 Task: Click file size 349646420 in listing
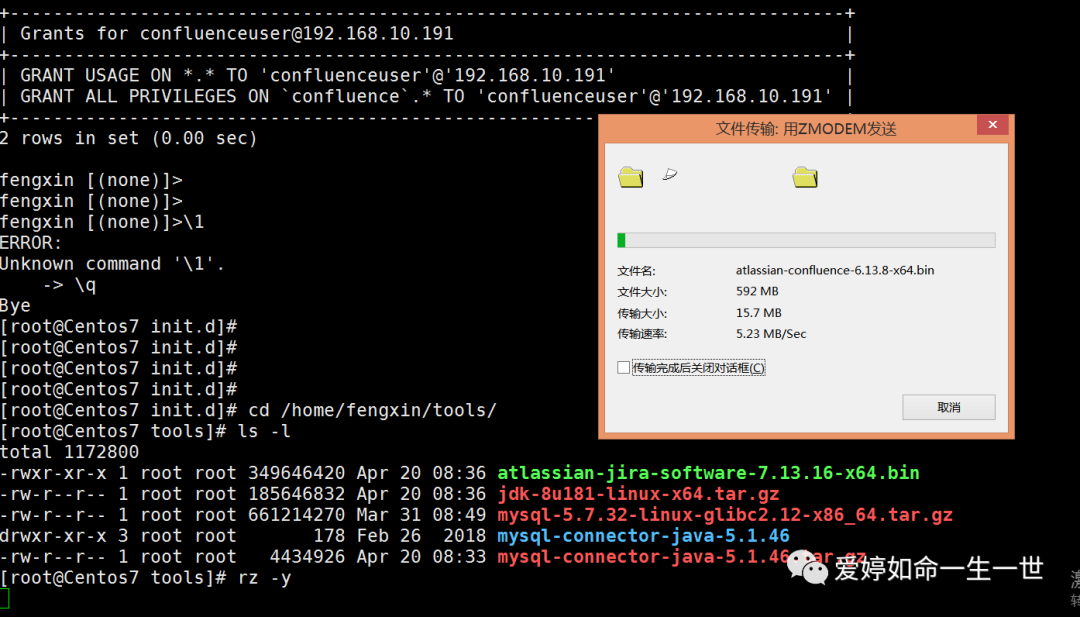coord(297,473)
